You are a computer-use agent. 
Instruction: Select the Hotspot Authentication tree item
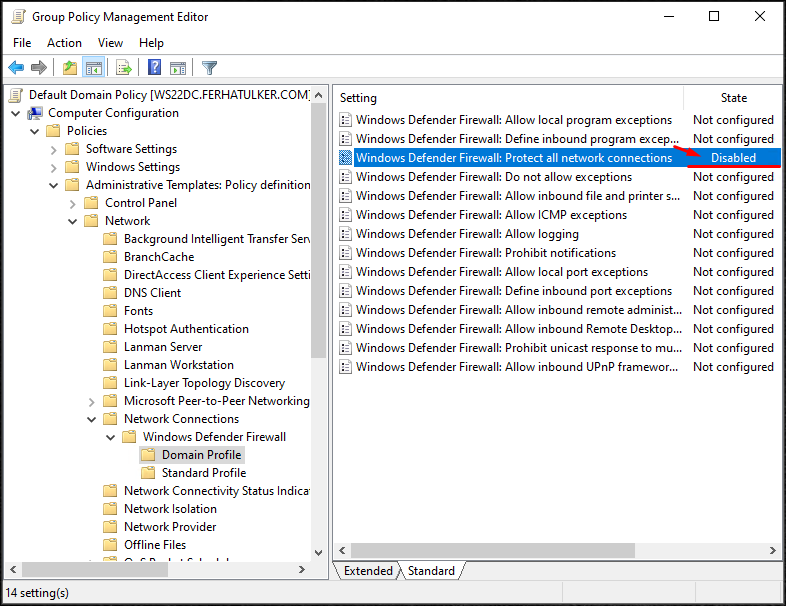point(186,329)
